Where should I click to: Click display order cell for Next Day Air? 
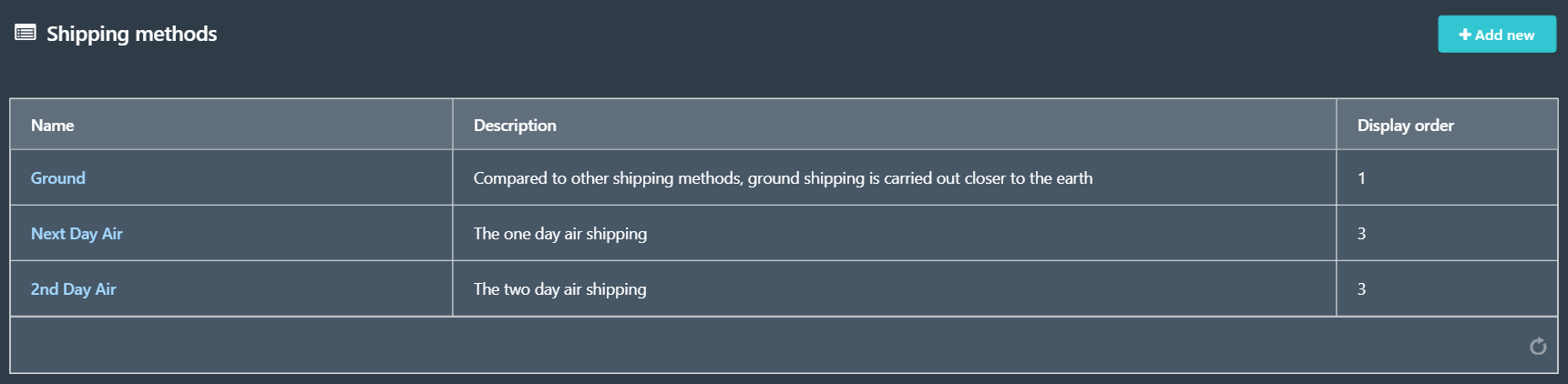point(1447,233)
